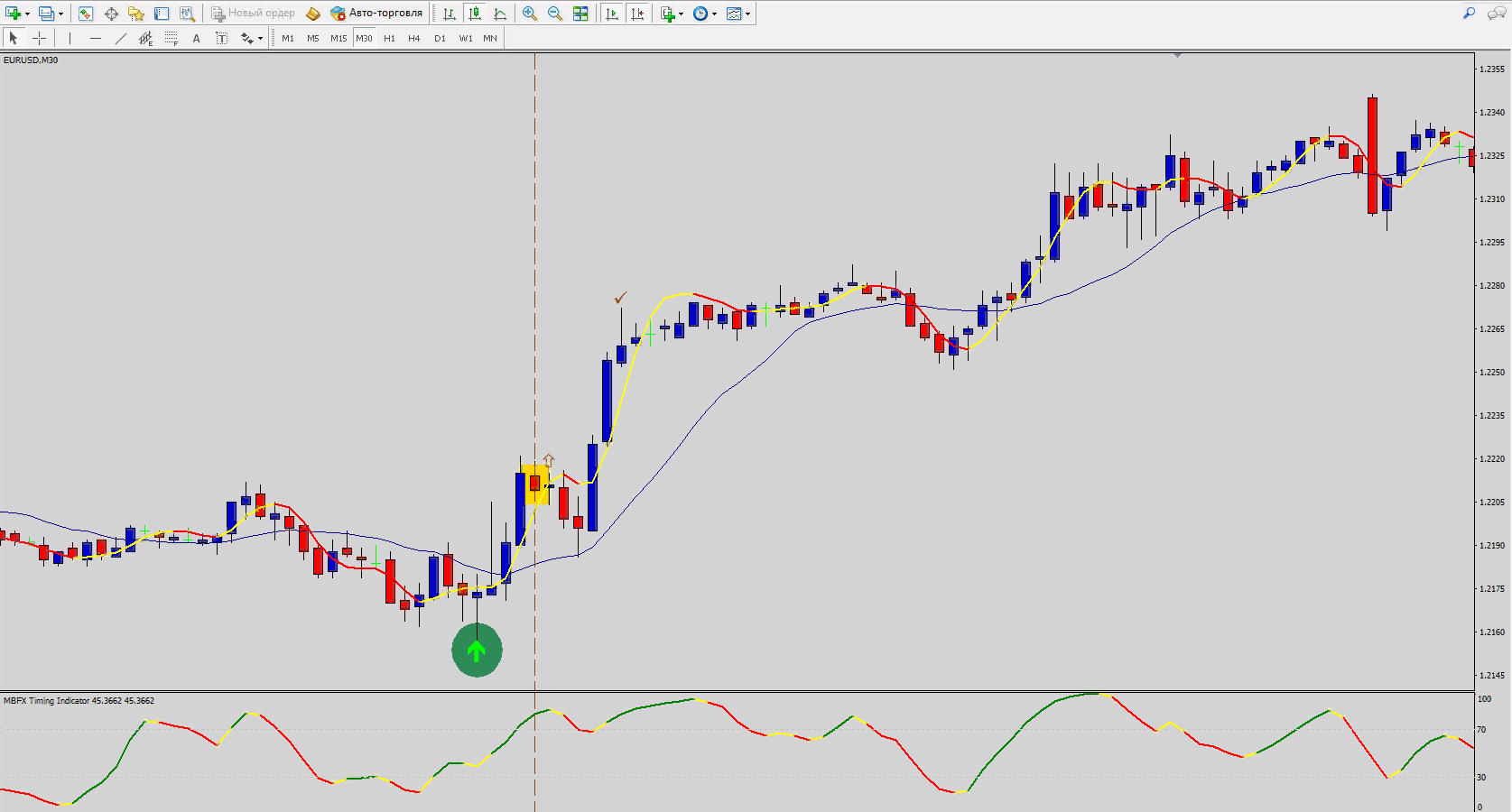Select the text label tool

pyautogui.click(x=221, y=38)
